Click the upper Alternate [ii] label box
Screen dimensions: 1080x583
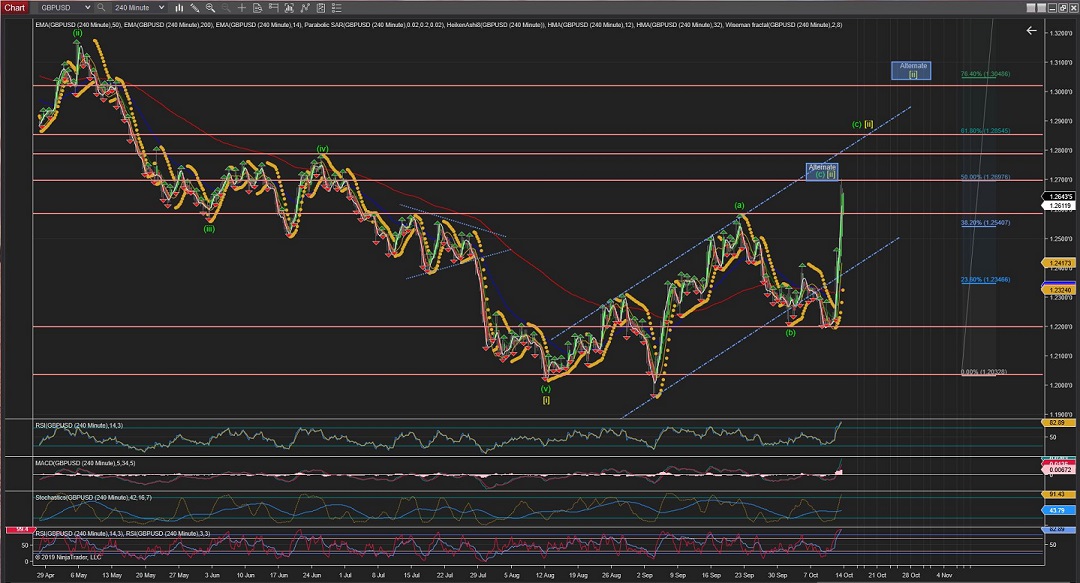coord(913,70)
